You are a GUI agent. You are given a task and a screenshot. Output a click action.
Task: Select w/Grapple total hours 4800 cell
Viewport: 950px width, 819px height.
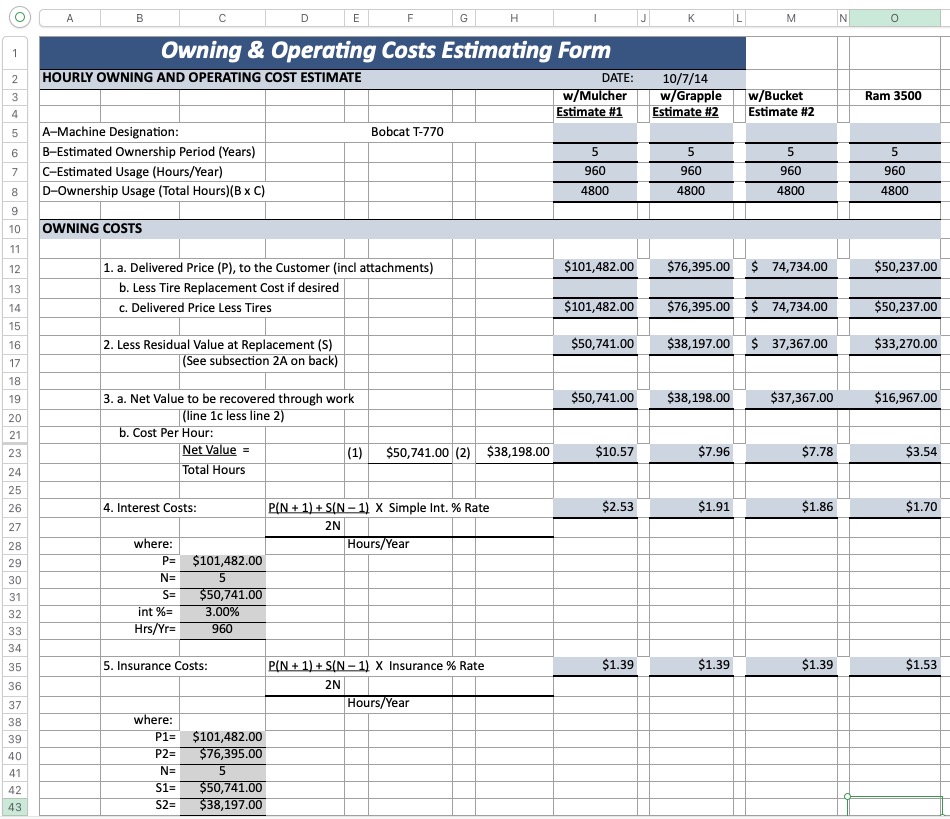pyautogui.click(x=691, y=190)
